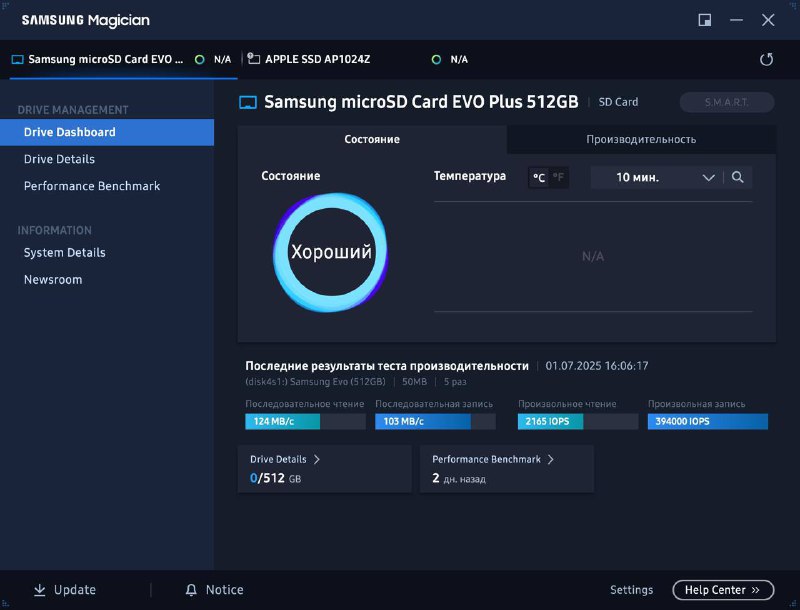Click the Произвольное чтение label
Image resolution: width=800 pixels, height=610 pixels.
(567, 404)
